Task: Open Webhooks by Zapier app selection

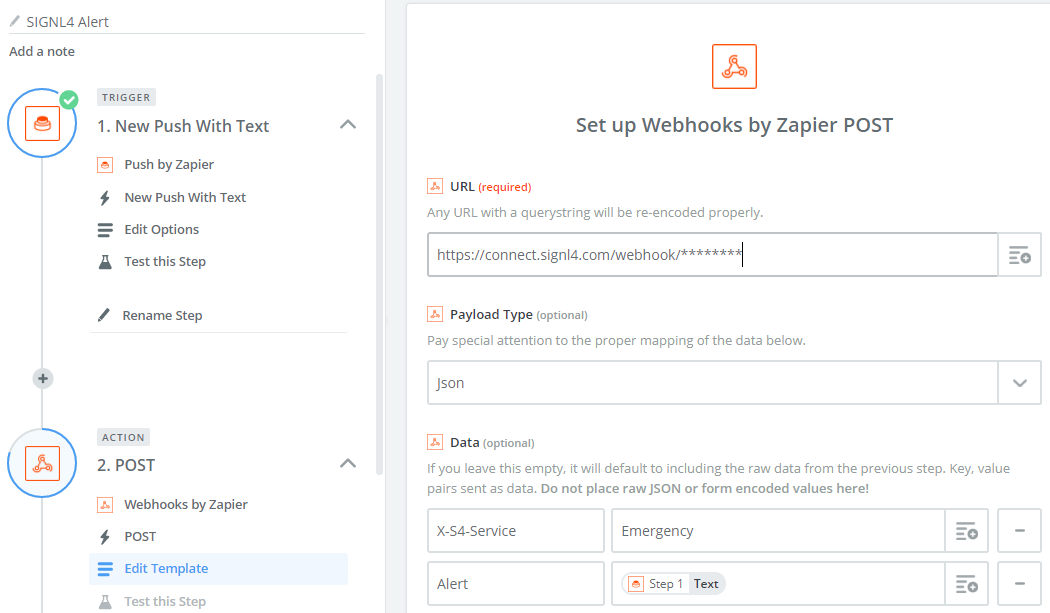Action: coord(185,504)
